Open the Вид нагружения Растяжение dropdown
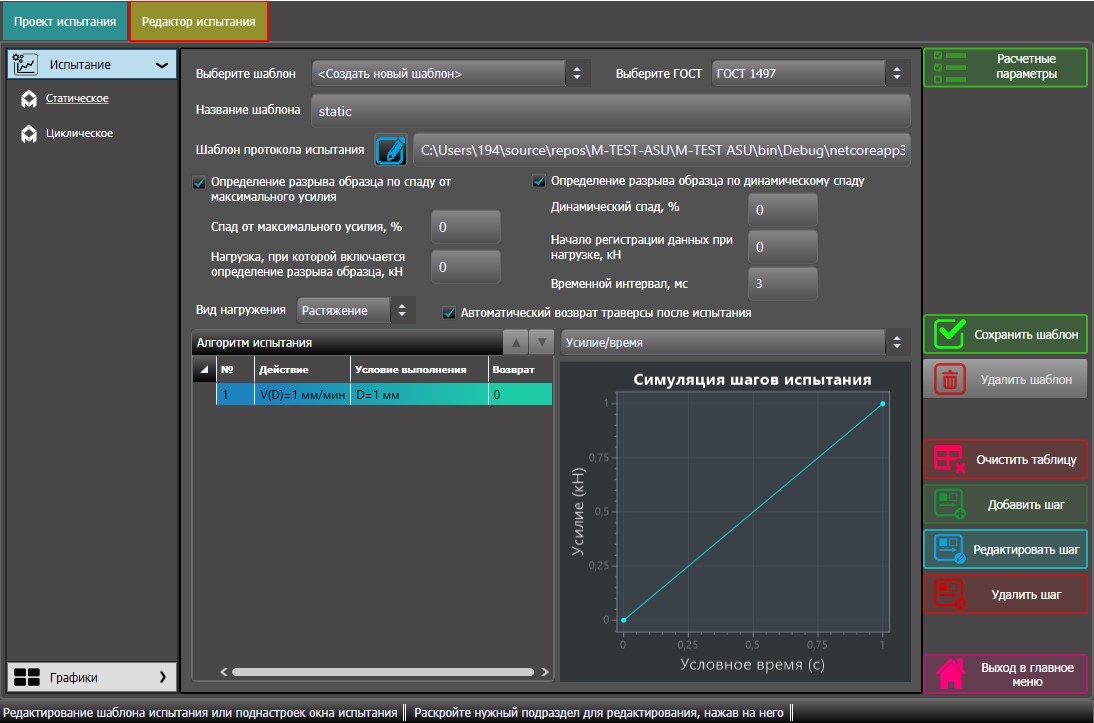This screenshot has height=723, width=1094. [356, 311]
